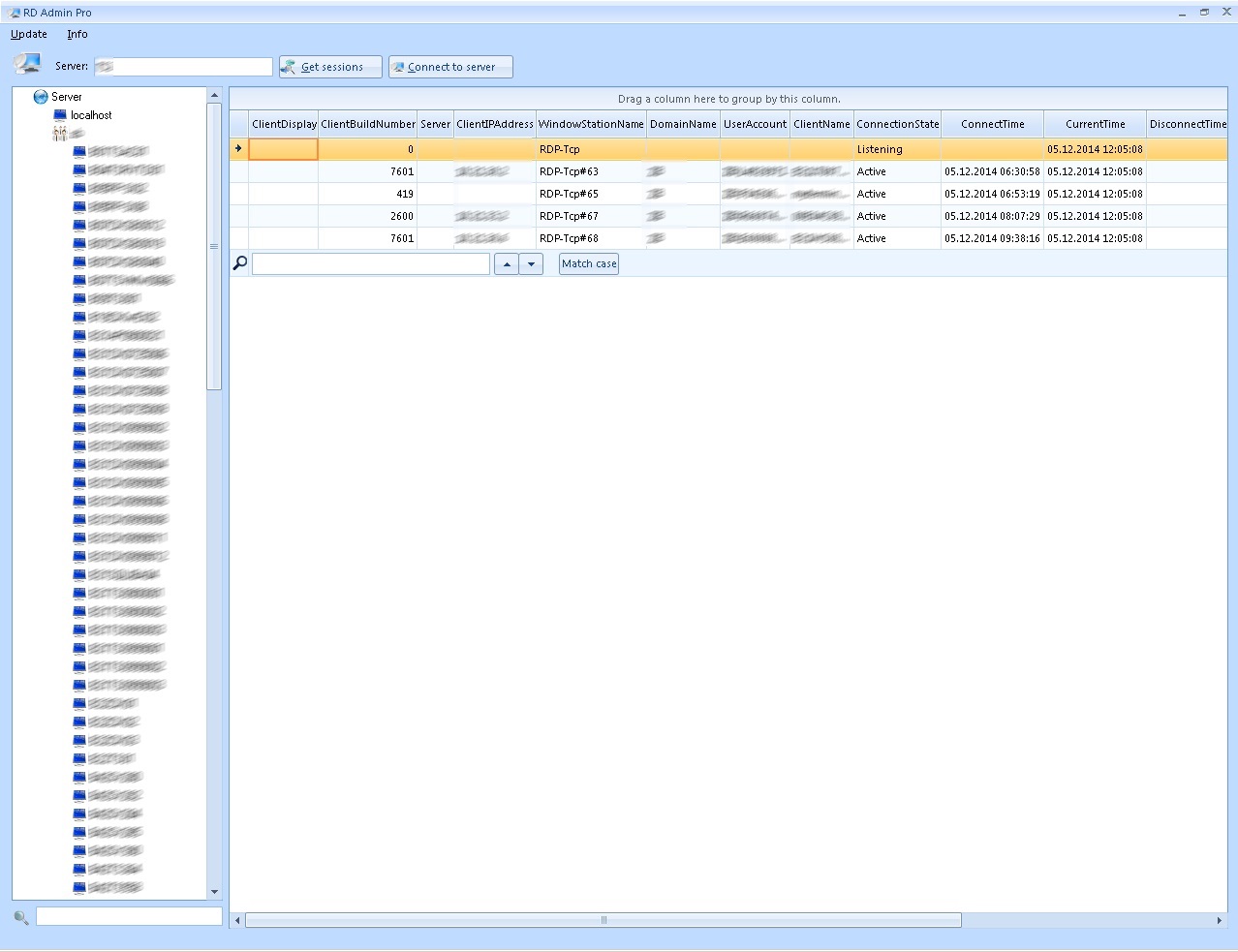Open the Info menu
Screen dimensions: 1238x952
(77, 34)
